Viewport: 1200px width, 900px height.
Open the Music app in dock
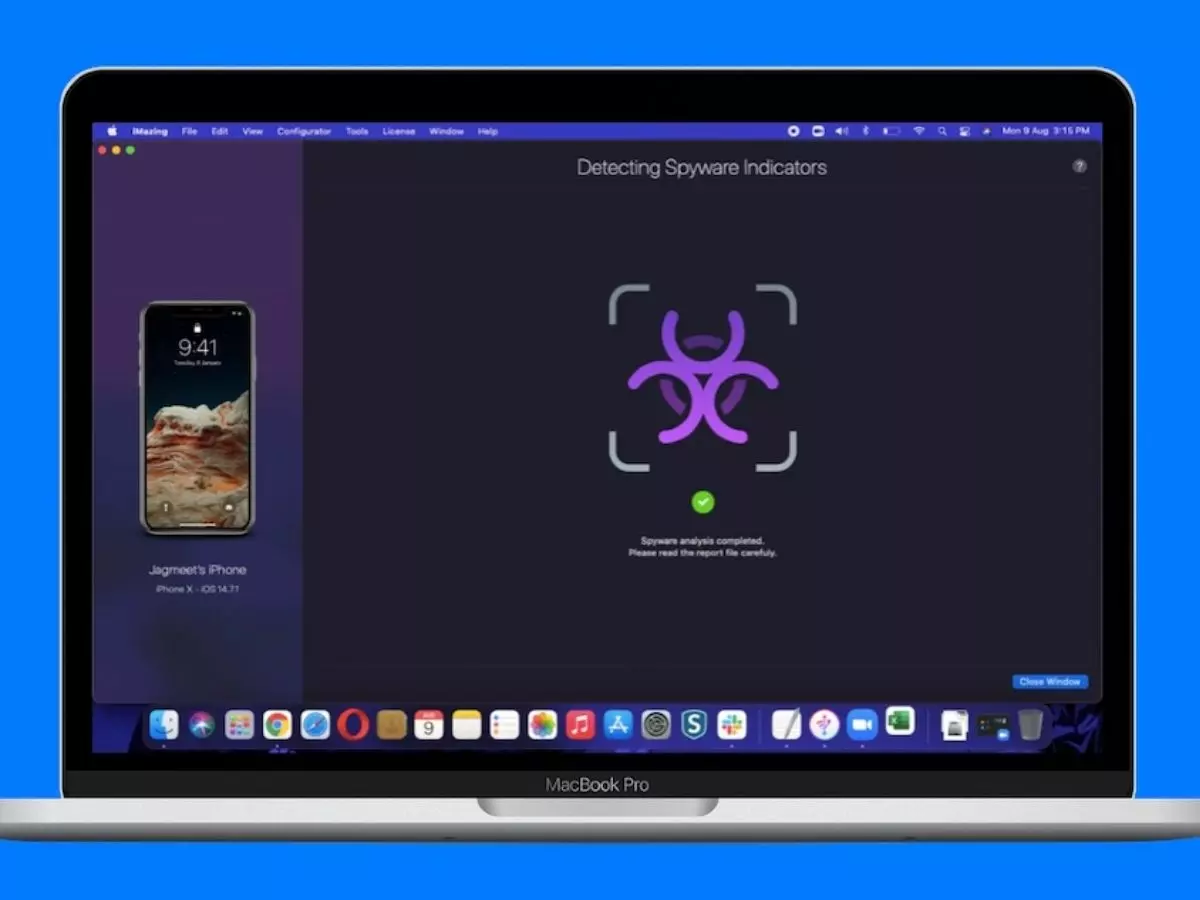[580, 725]
